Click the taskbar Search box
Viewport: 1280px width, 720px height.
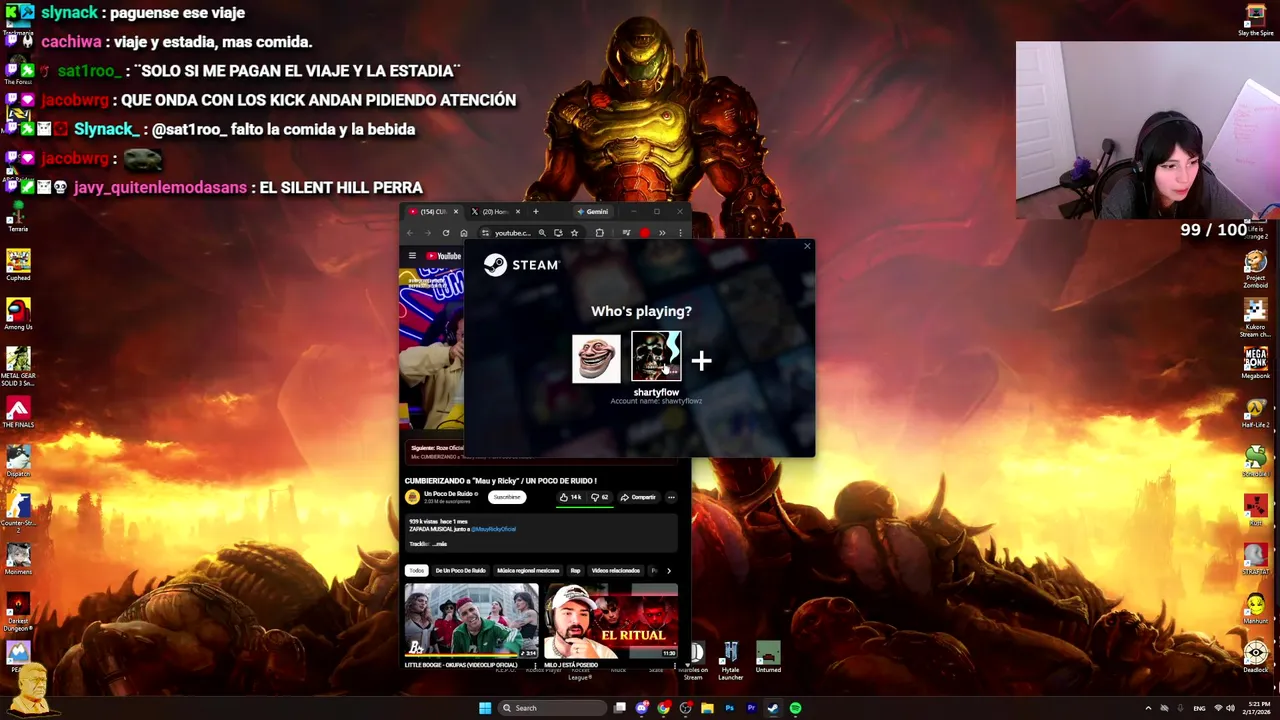(552, 708)
